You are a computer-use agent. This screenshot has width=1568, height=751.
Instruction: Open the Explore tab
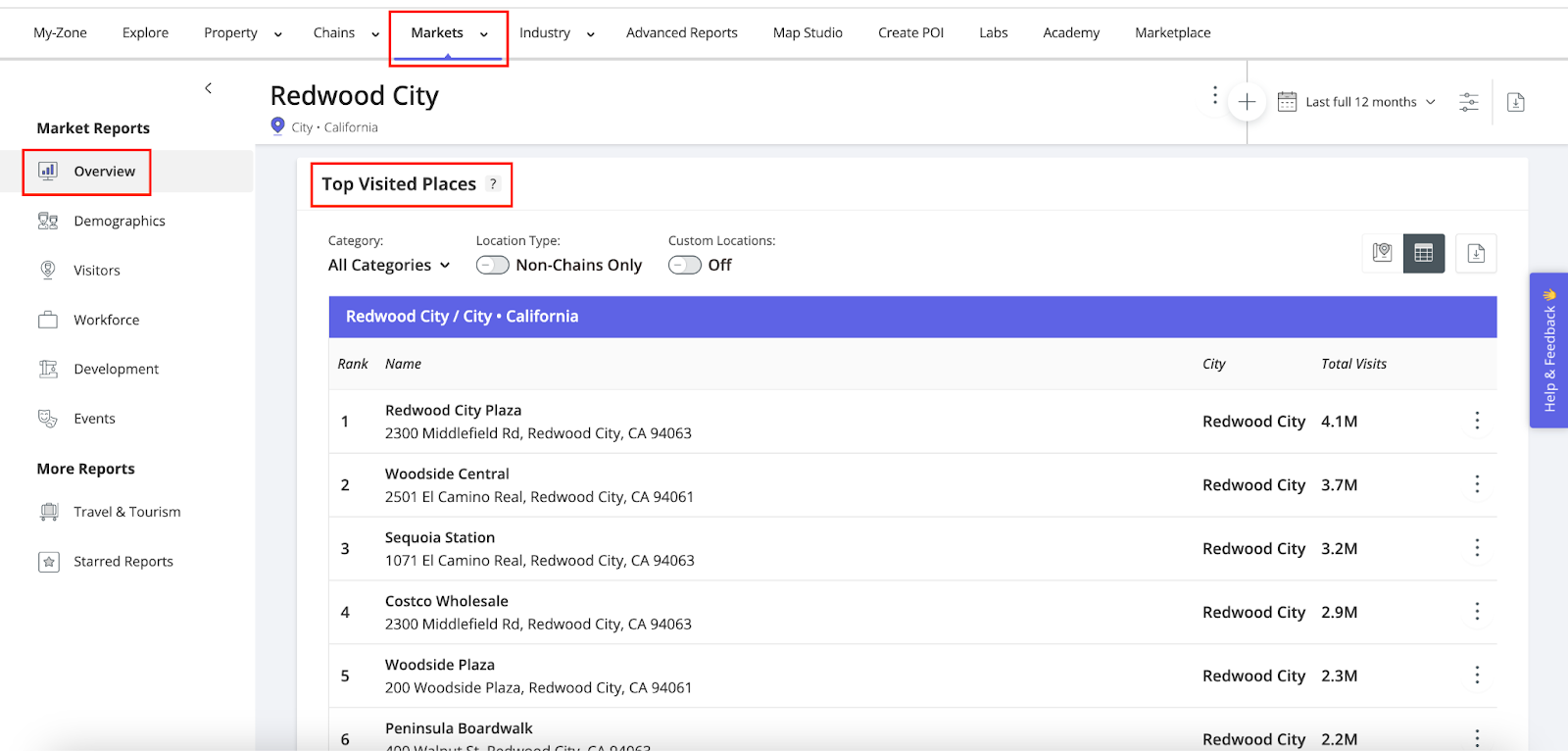145,32
